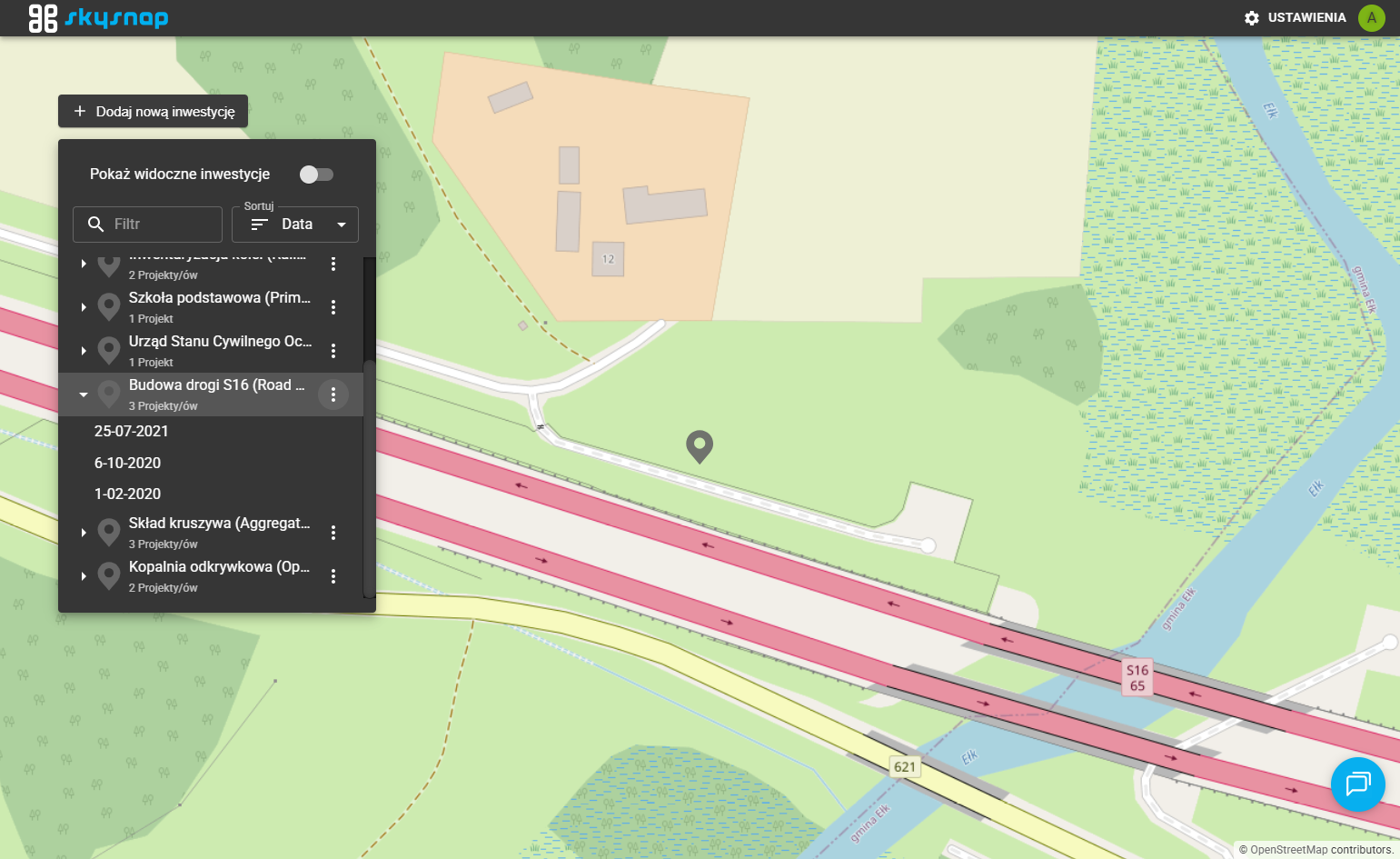The image size is (1400, 859).
Task: Click plus icon in add investment button
Action: 80,111
